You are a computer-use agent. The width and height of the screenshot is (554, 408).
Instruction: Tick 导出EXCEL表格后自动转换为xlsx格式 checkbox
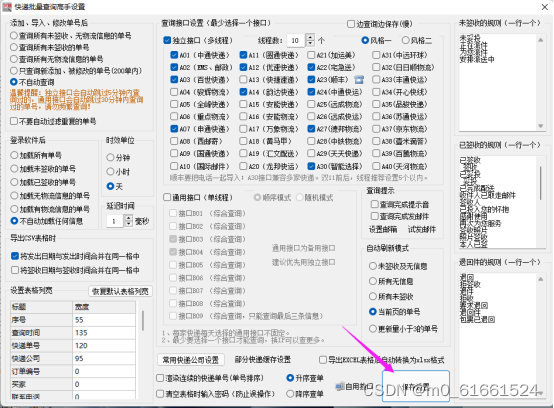pos(323,360)
